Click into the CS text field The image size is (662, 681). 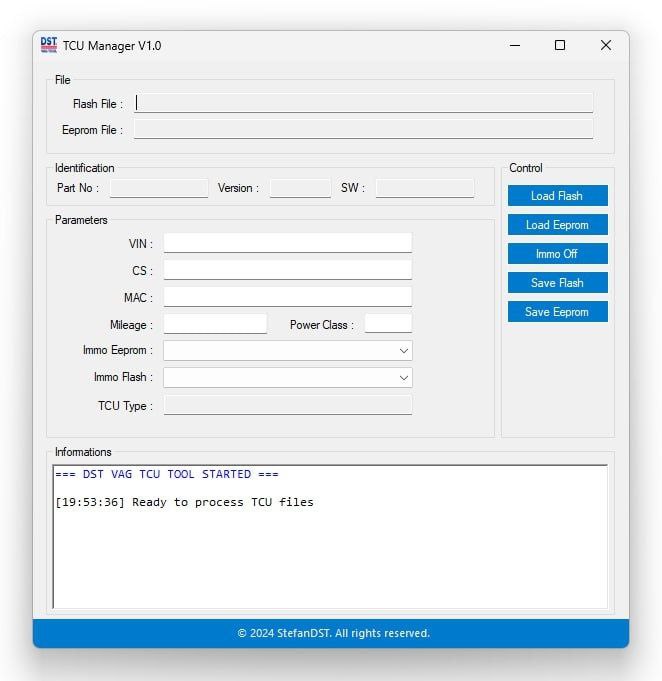click(287, 270)
